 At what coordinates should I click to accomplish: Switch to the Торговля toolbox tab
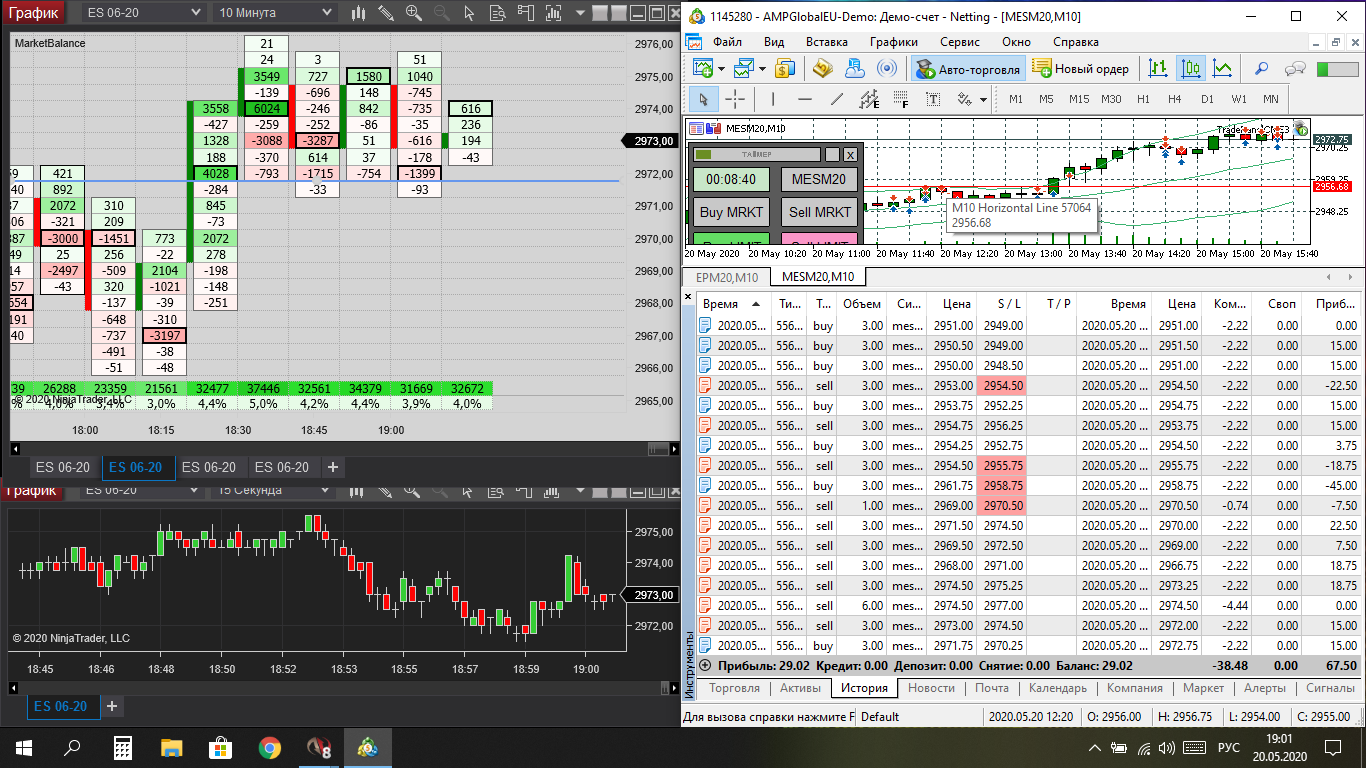[734, 688]
